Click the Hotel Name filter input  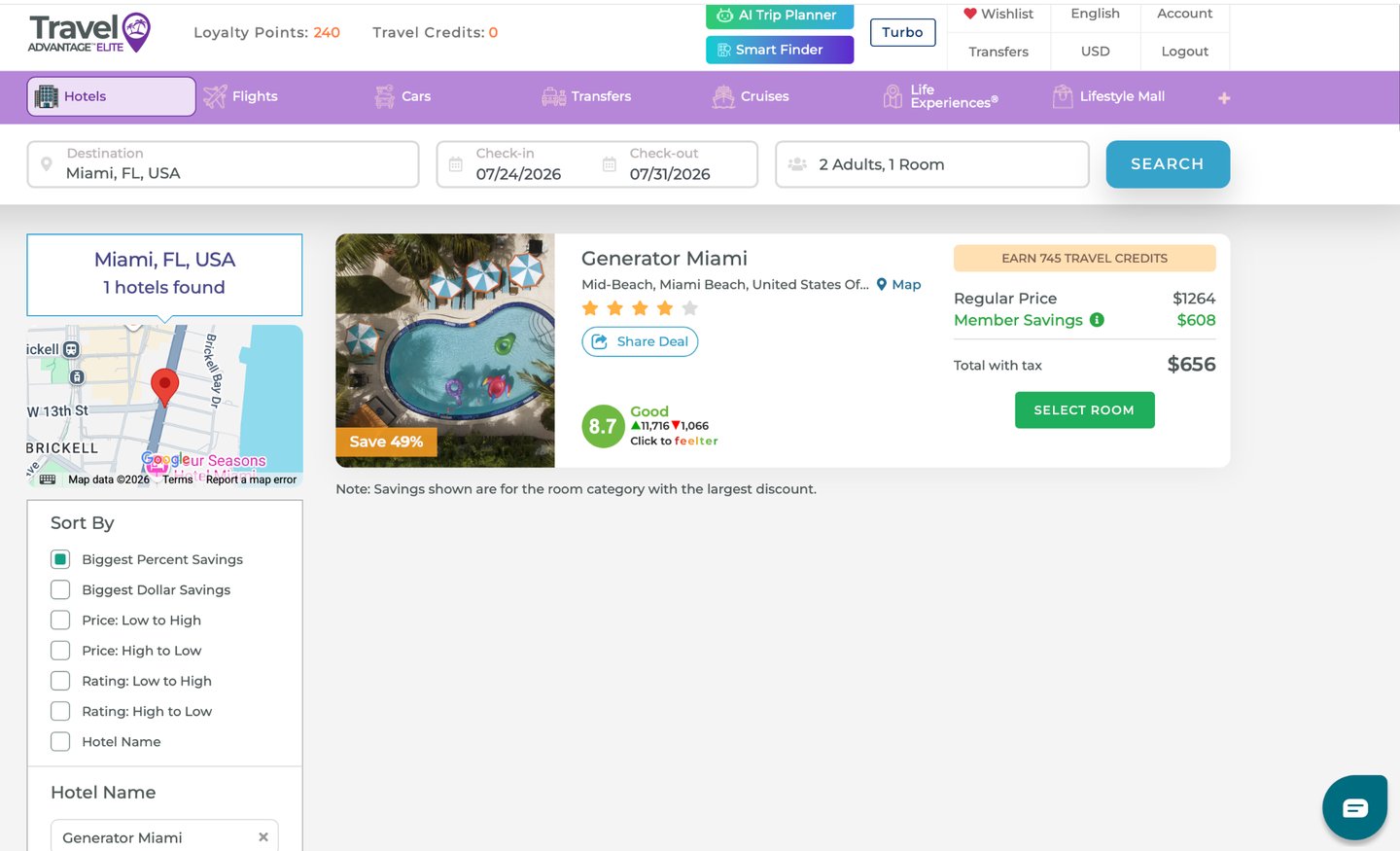[x=164, y=835]
